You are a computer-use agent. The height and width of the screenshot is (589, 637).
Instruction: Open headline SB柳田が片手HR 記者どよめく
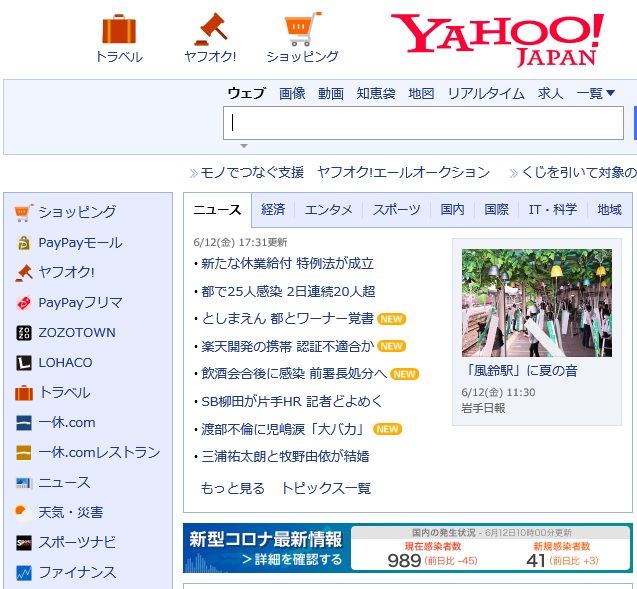(x=292, y=401)
